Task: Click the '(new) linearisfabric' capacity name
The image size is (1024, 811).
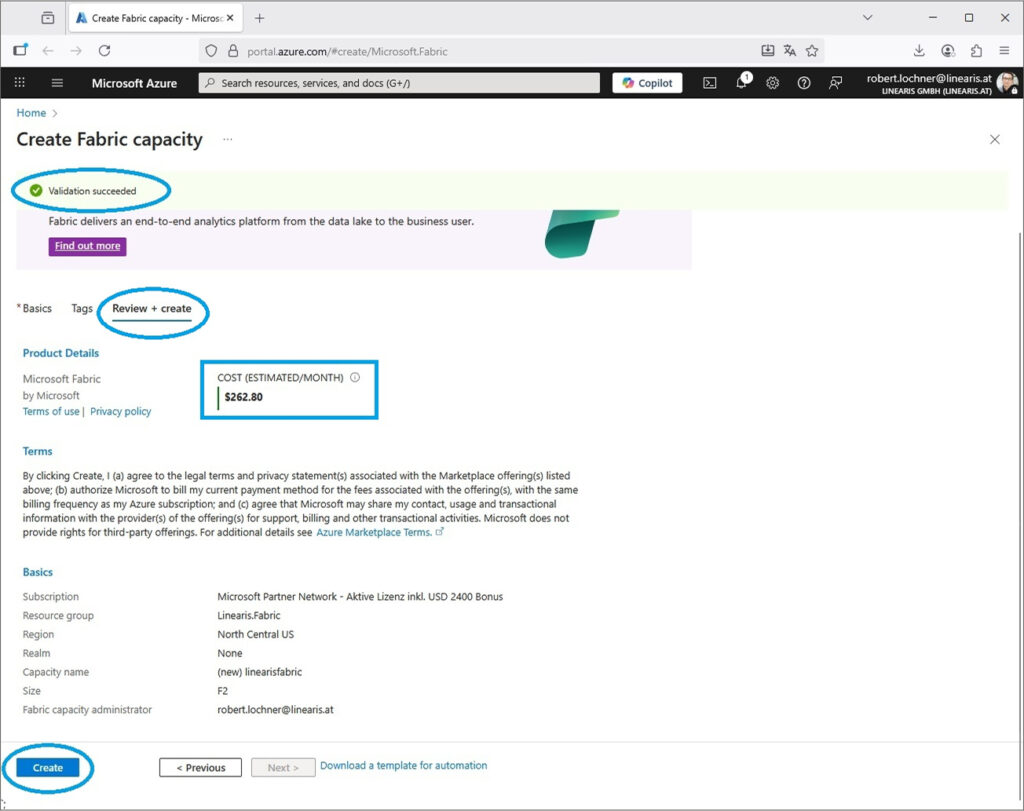Action: [259, 672]
